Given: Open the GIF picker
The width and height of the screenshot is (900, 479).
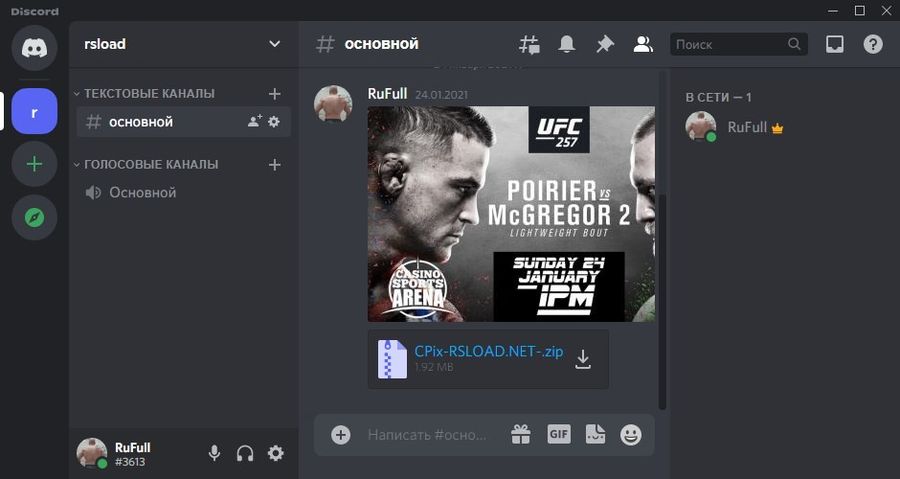Looking at the screenshot, I should click(558, 434).
